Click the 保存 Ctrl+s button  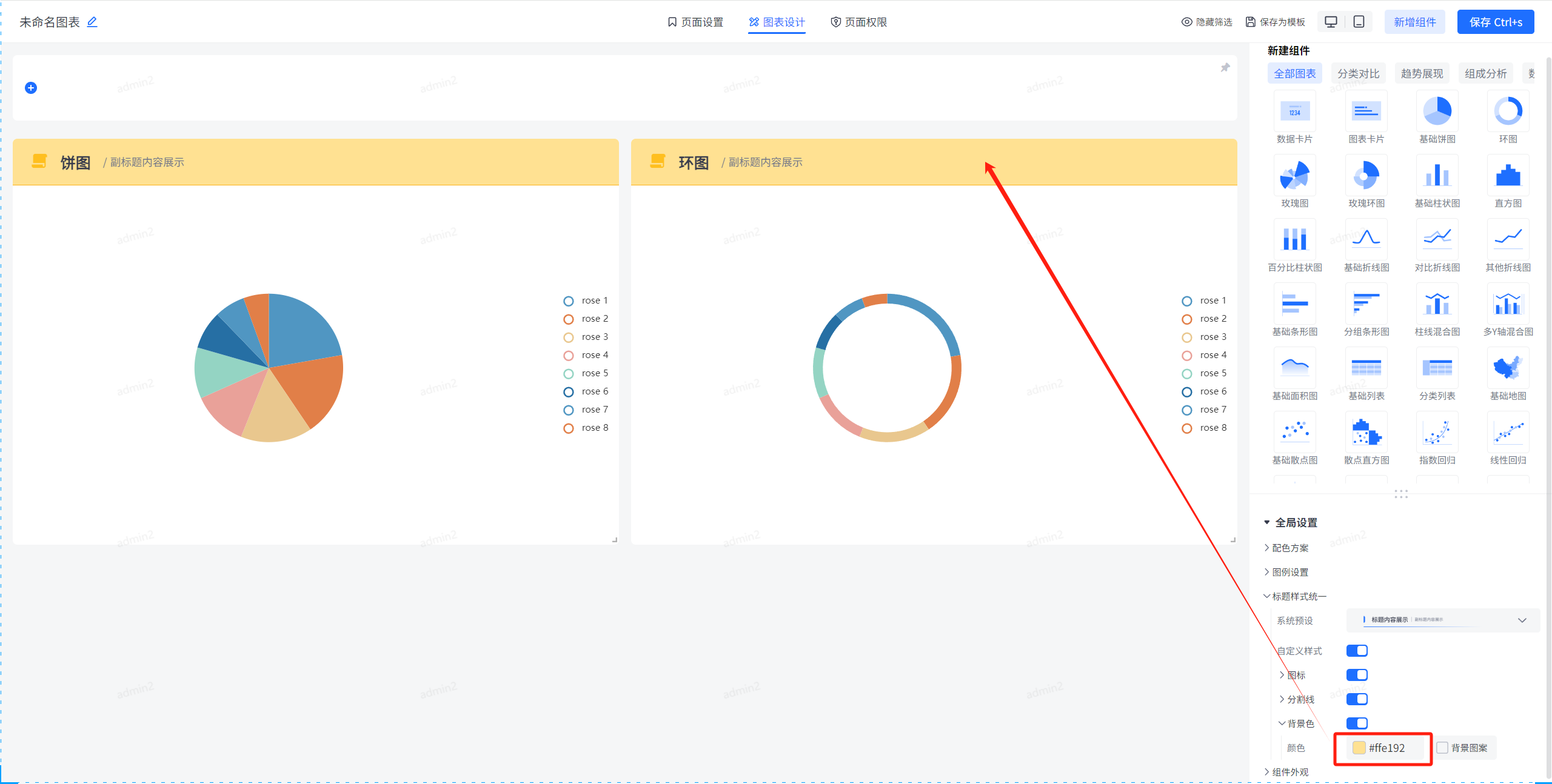coord(1495,22)
